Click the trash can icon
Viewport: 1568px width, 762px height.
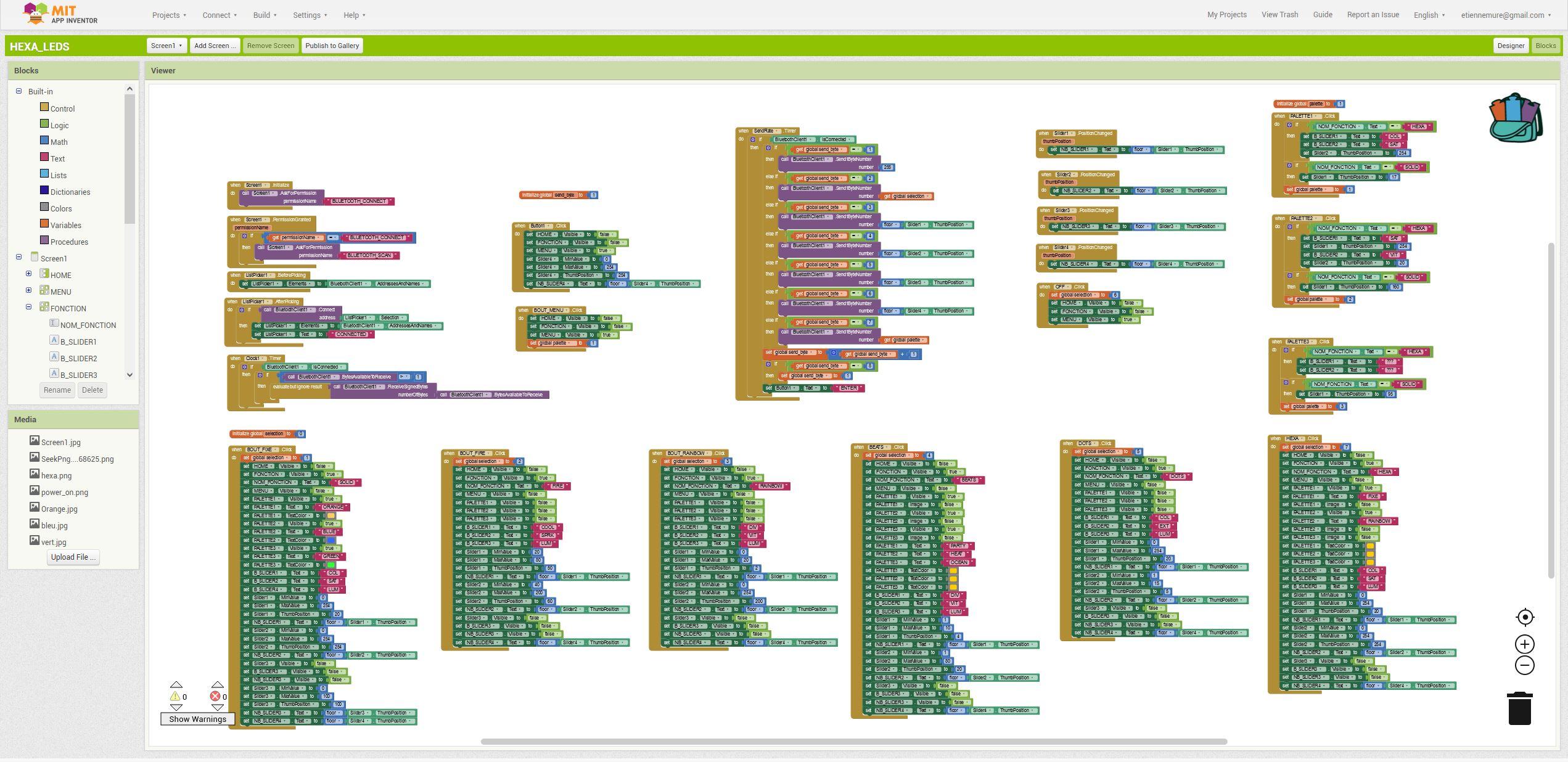1519,708
